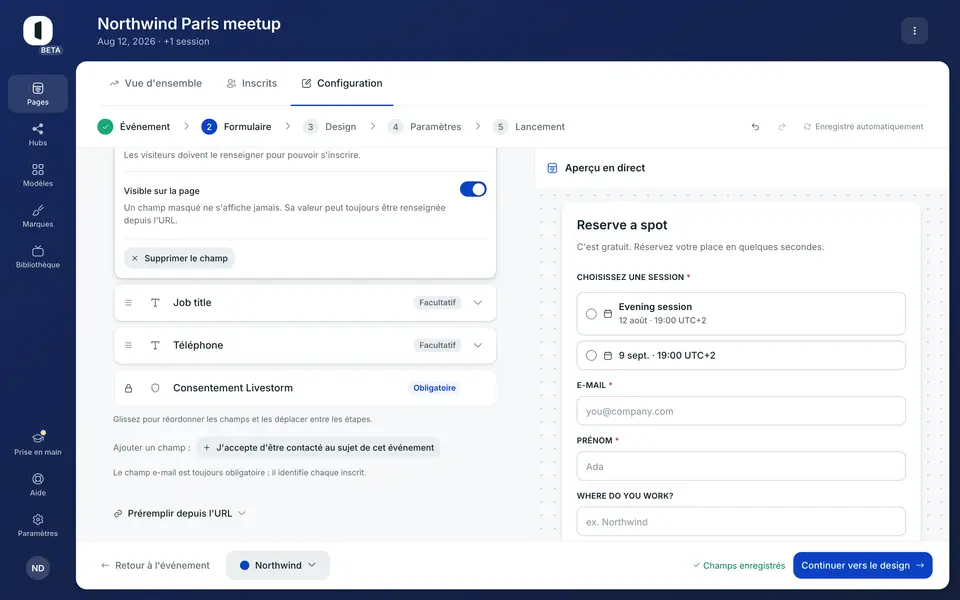Go to the Événement step label
The image size is (960, 600).
145,127
